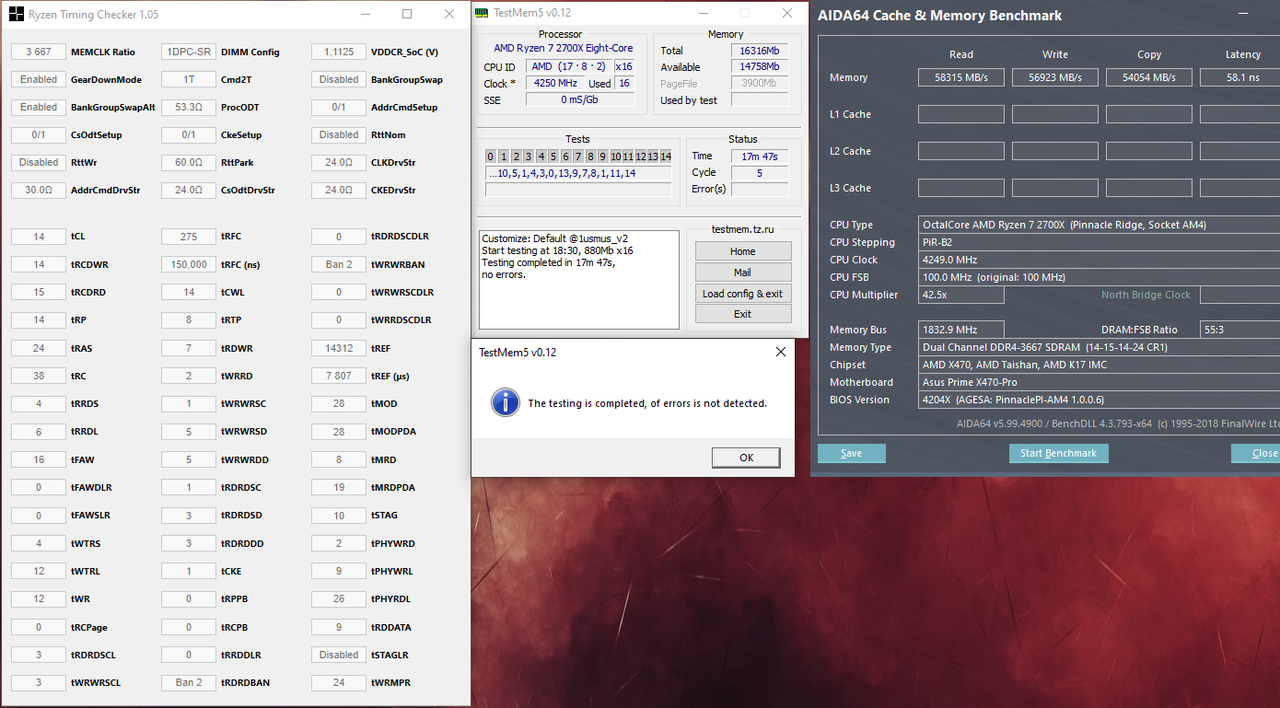Click OK in testing completed dialog
The height and width of the screenshot is (708, 1280).
(746, 457)
